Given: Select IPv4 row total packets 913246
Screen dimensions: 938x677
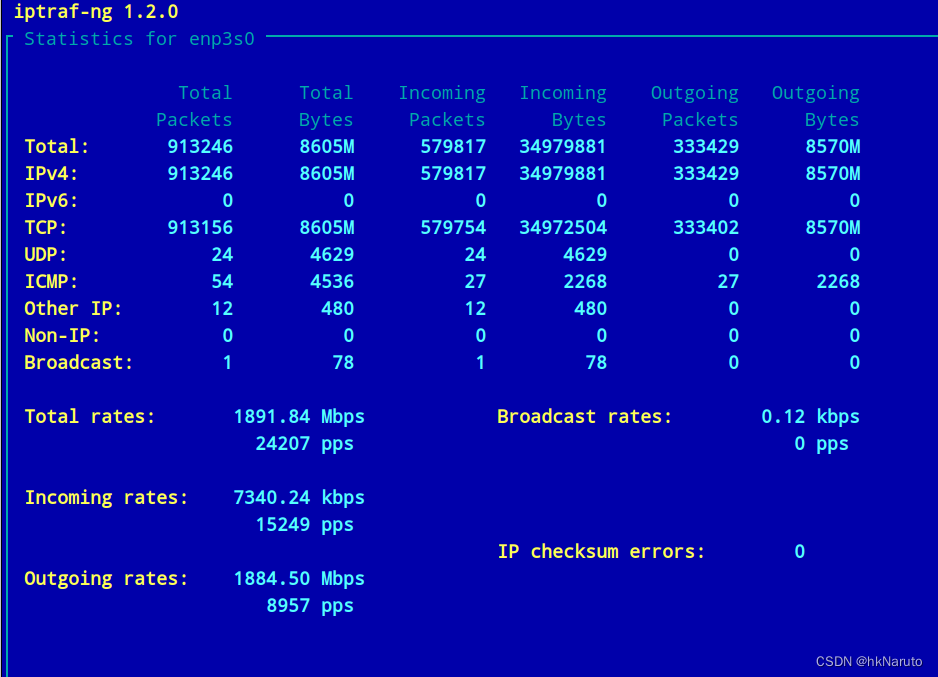Looking at the screenshot, I should tap(200, 173).
